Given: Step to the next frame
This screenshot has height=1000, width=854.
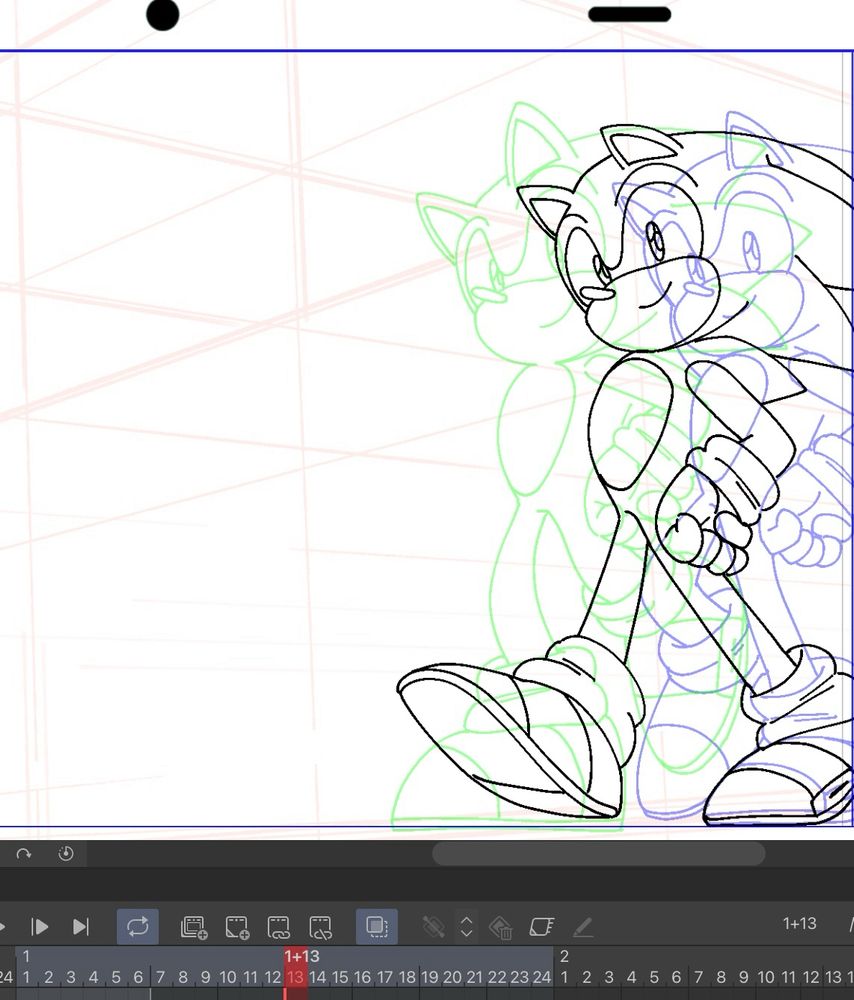Looking at the screenshot, I should click(x=40, y=927).
